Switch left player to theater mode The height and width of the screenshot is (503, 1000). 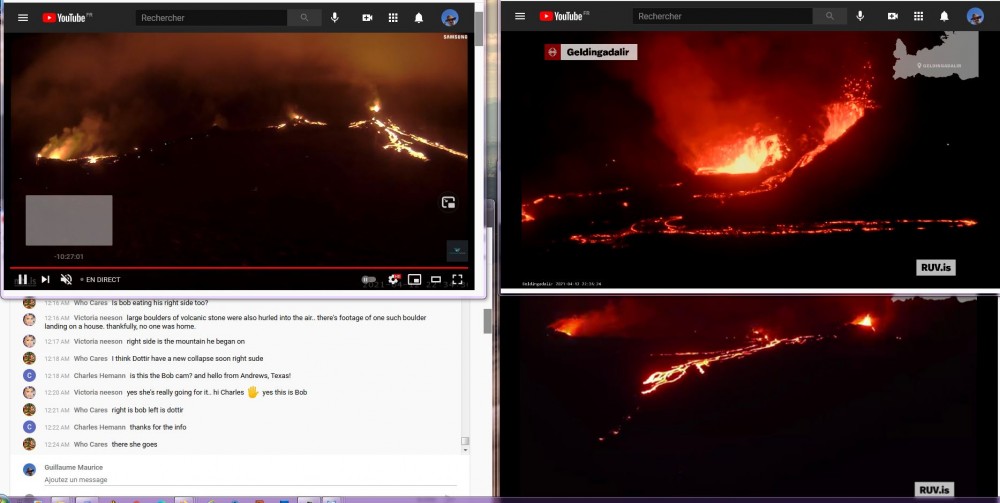(x=436, y=280)
